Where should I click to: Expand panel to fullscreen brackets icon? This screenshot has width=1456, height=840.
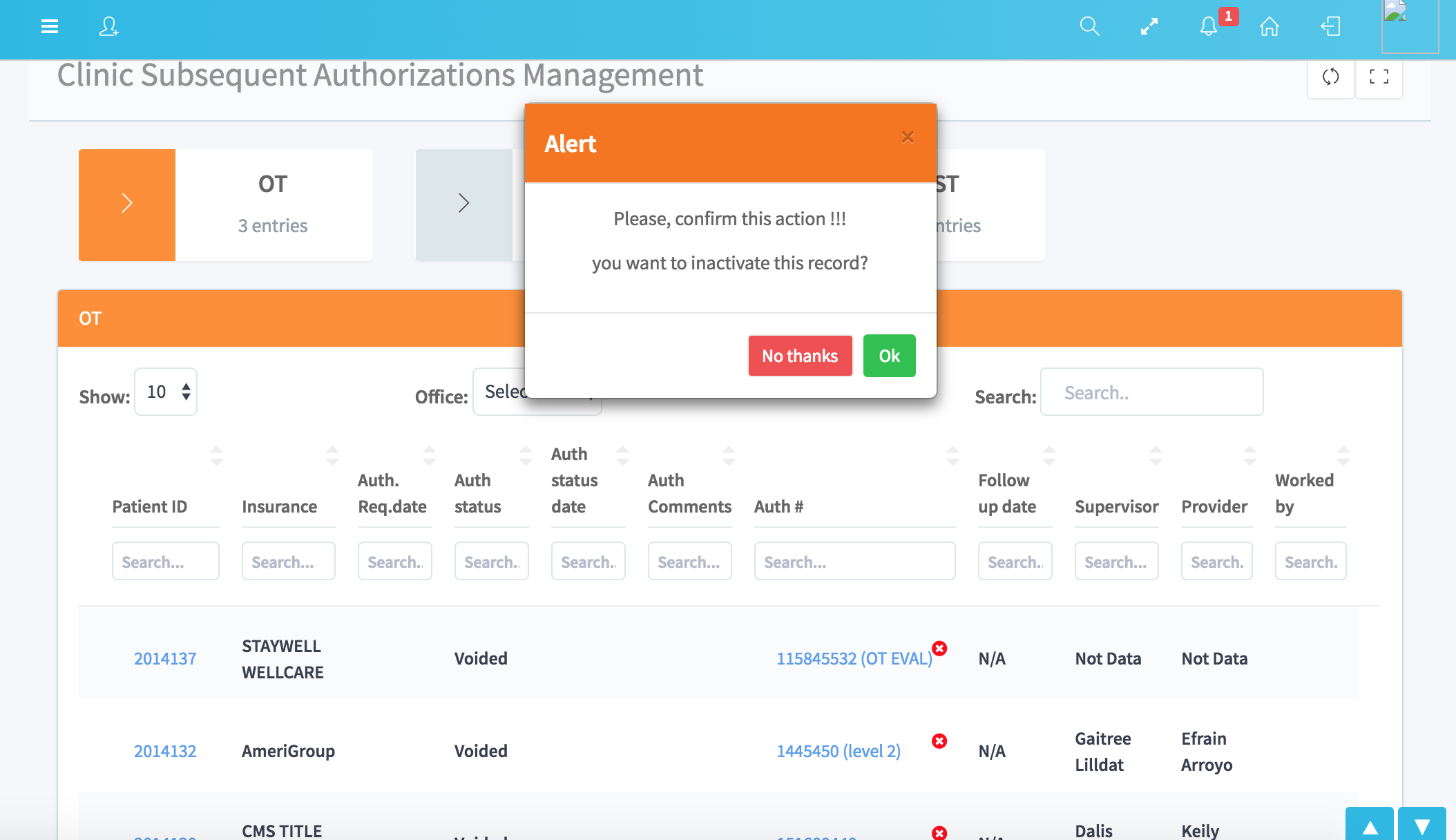[1379, 77]
